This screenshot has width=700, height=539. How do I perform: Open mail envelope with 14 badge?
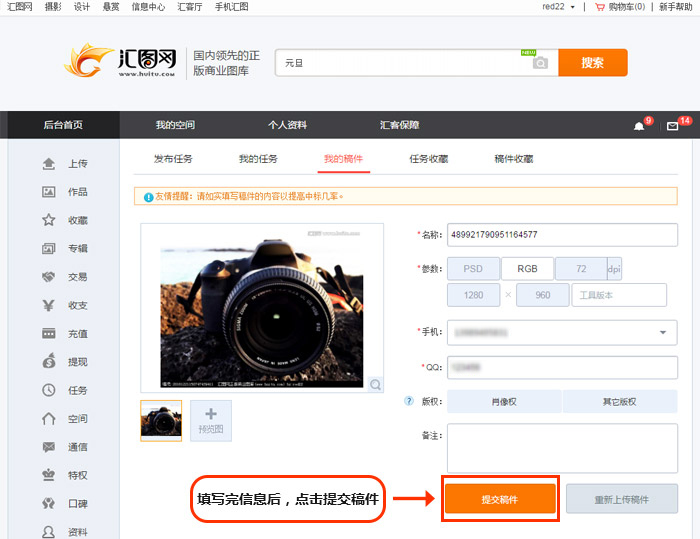[x=673, y=126]
